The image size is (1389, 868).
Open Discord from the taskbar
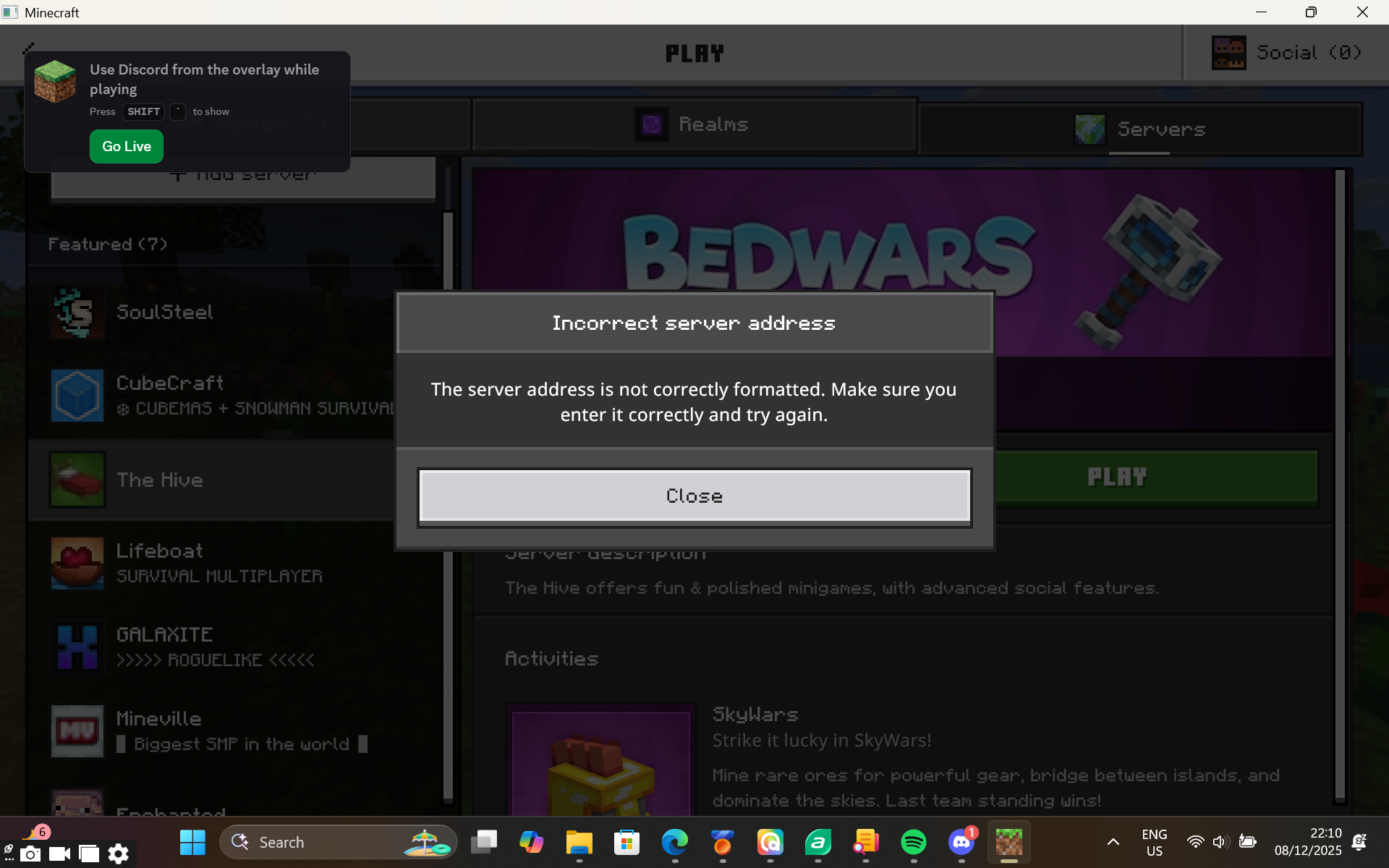click(x=961, y=842)
